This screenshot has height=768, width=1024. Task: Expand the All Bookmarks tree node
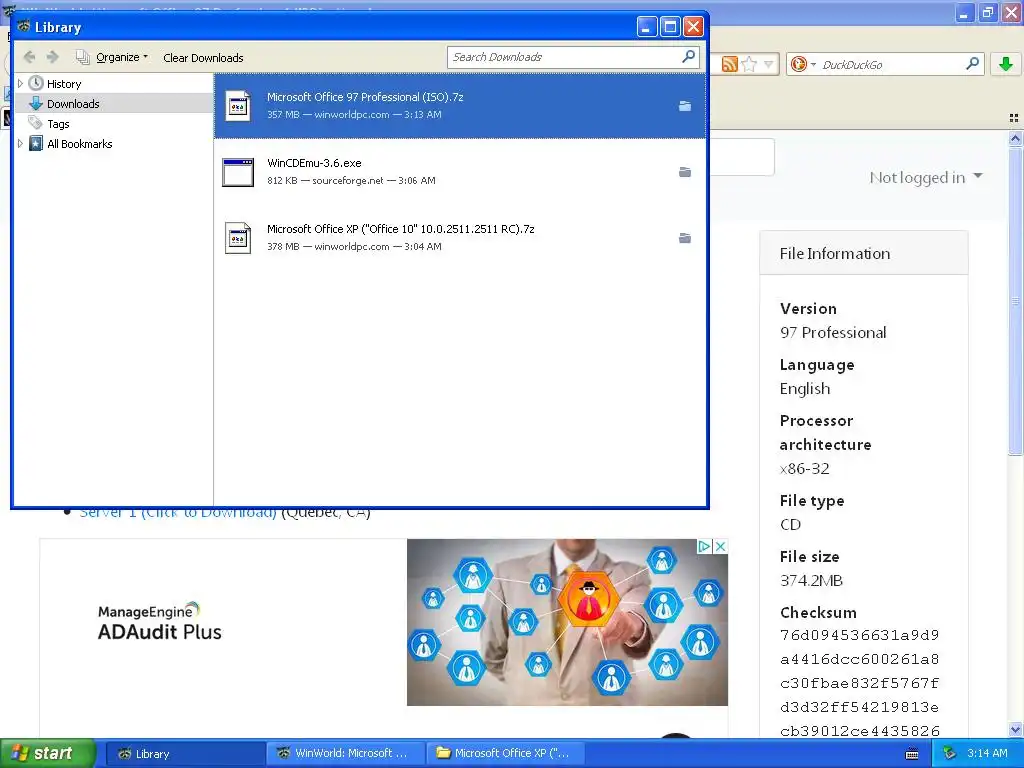coord(20,144)
